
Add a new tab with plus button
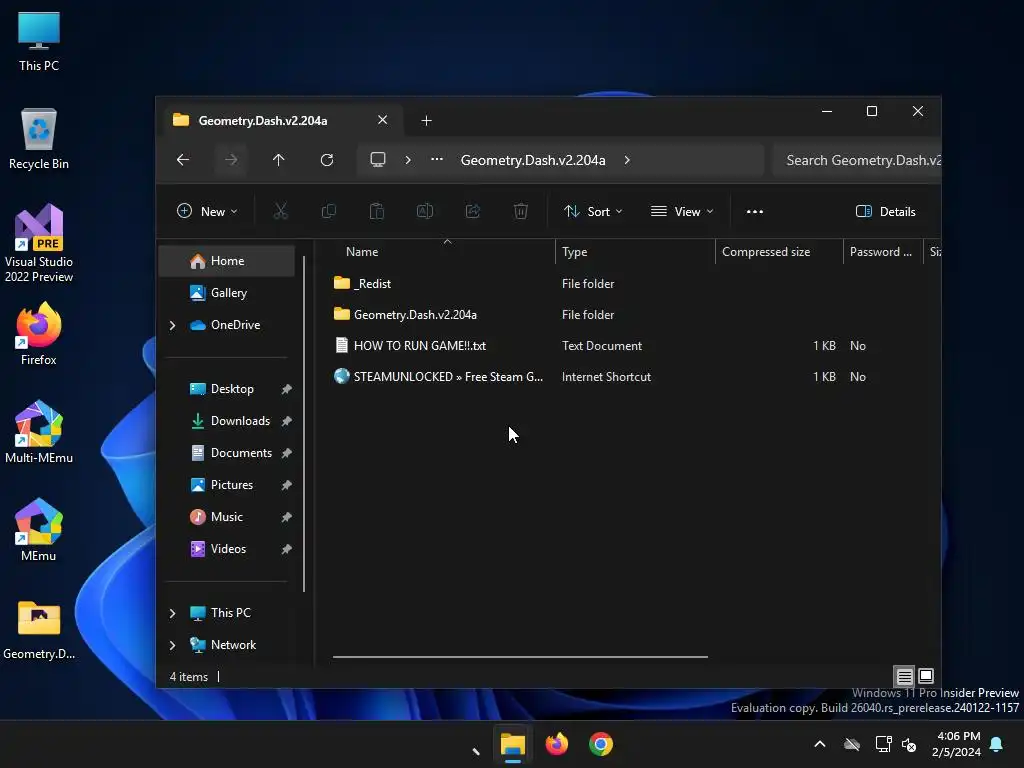coord(426,121)
